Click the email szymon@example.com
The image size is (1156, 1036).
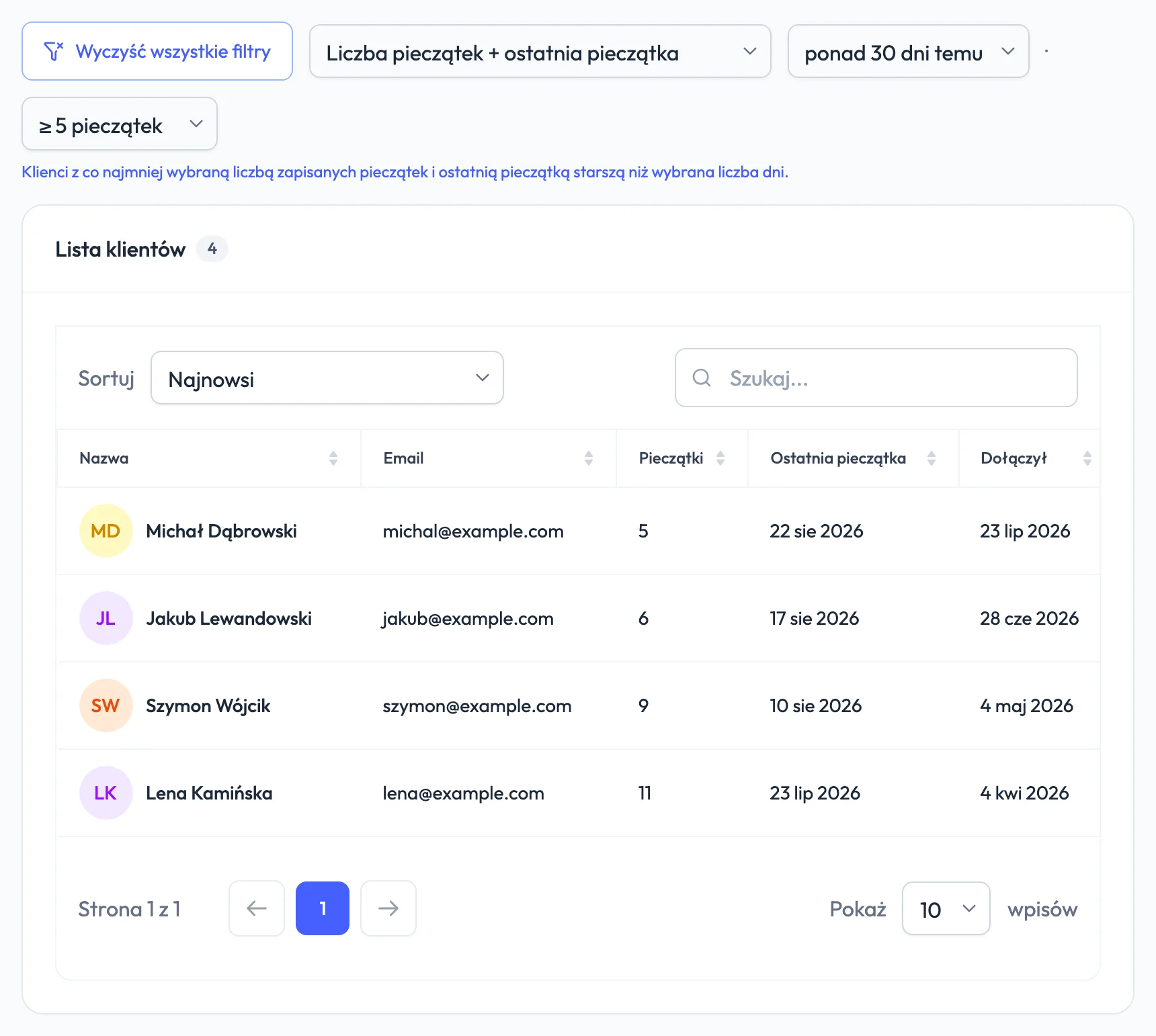coord(477,705)
